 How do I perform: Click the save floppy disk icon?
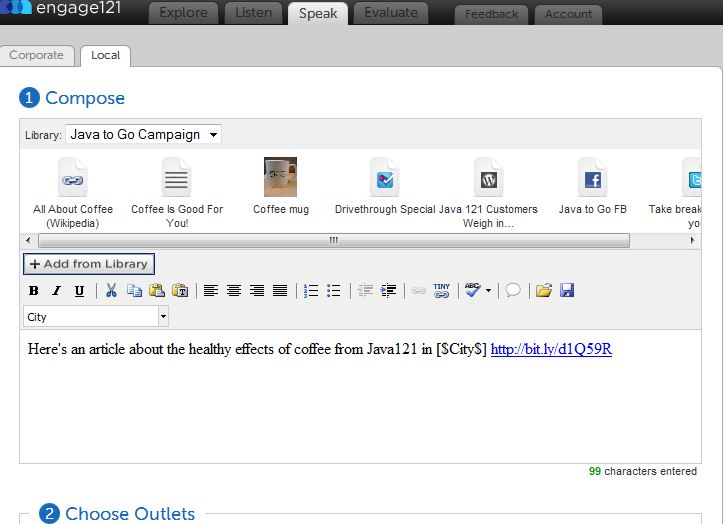pos(567,291)
